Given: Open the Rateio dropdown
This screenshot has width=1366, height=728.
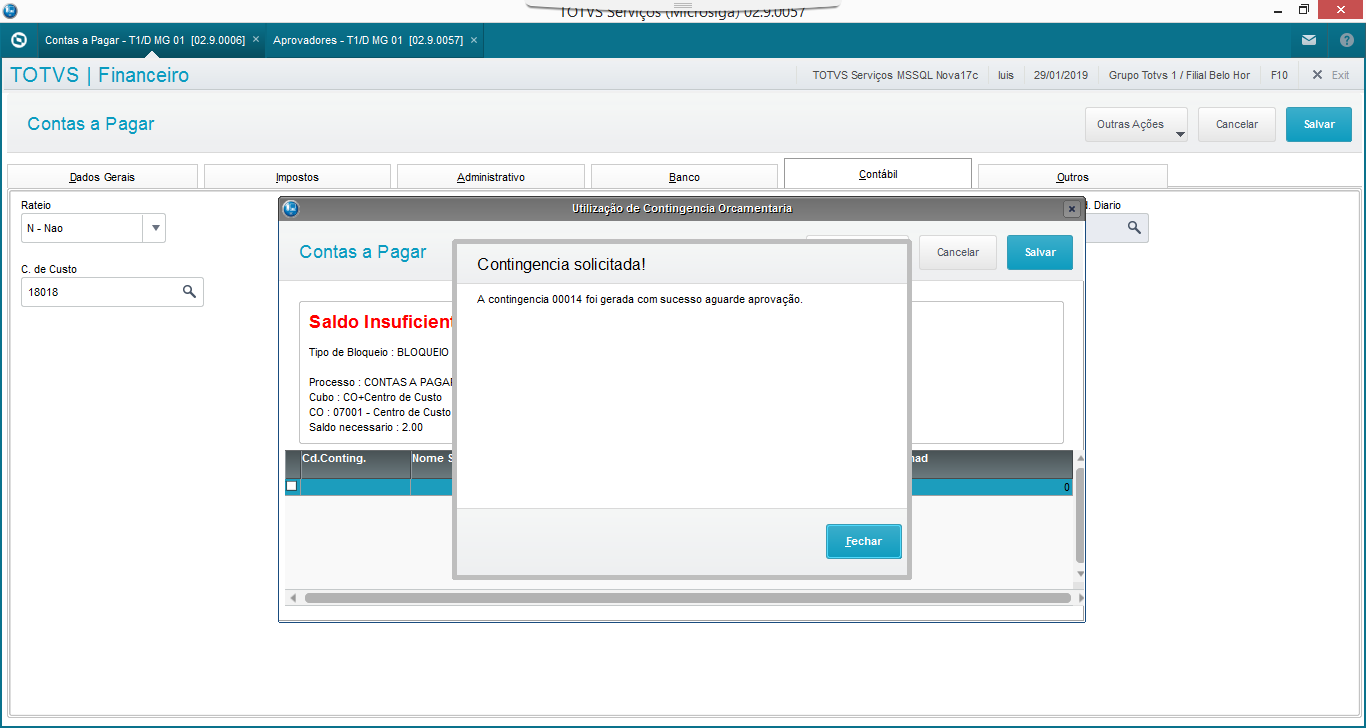Looking at the screenshot, I should (155, 228).
